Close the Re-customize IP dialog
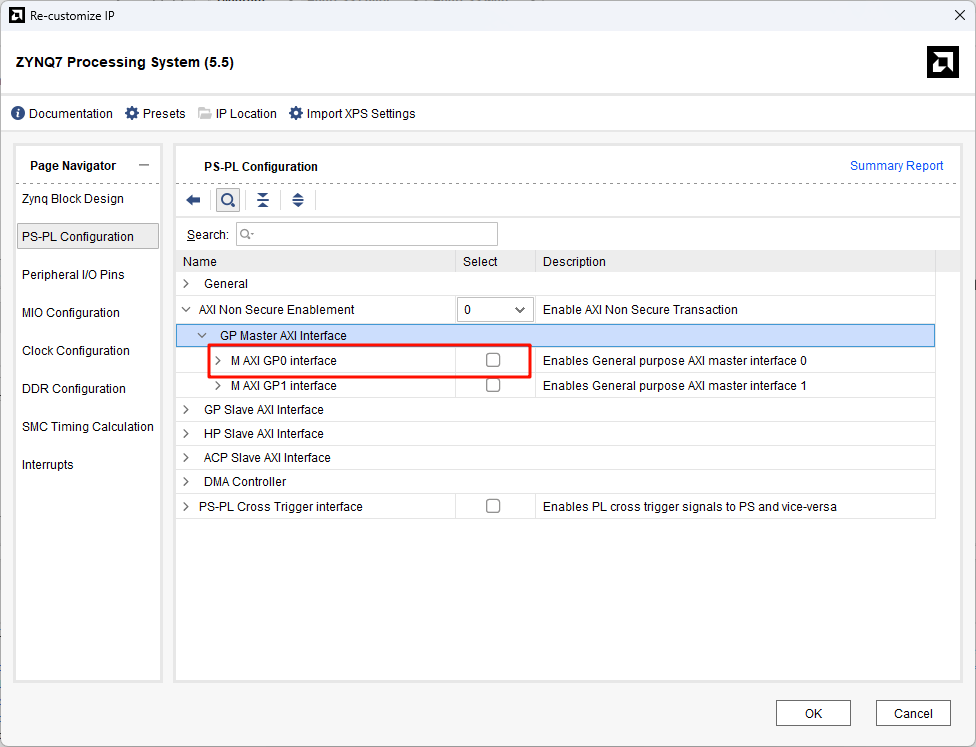The image size is (976, 747). [960, 15]
